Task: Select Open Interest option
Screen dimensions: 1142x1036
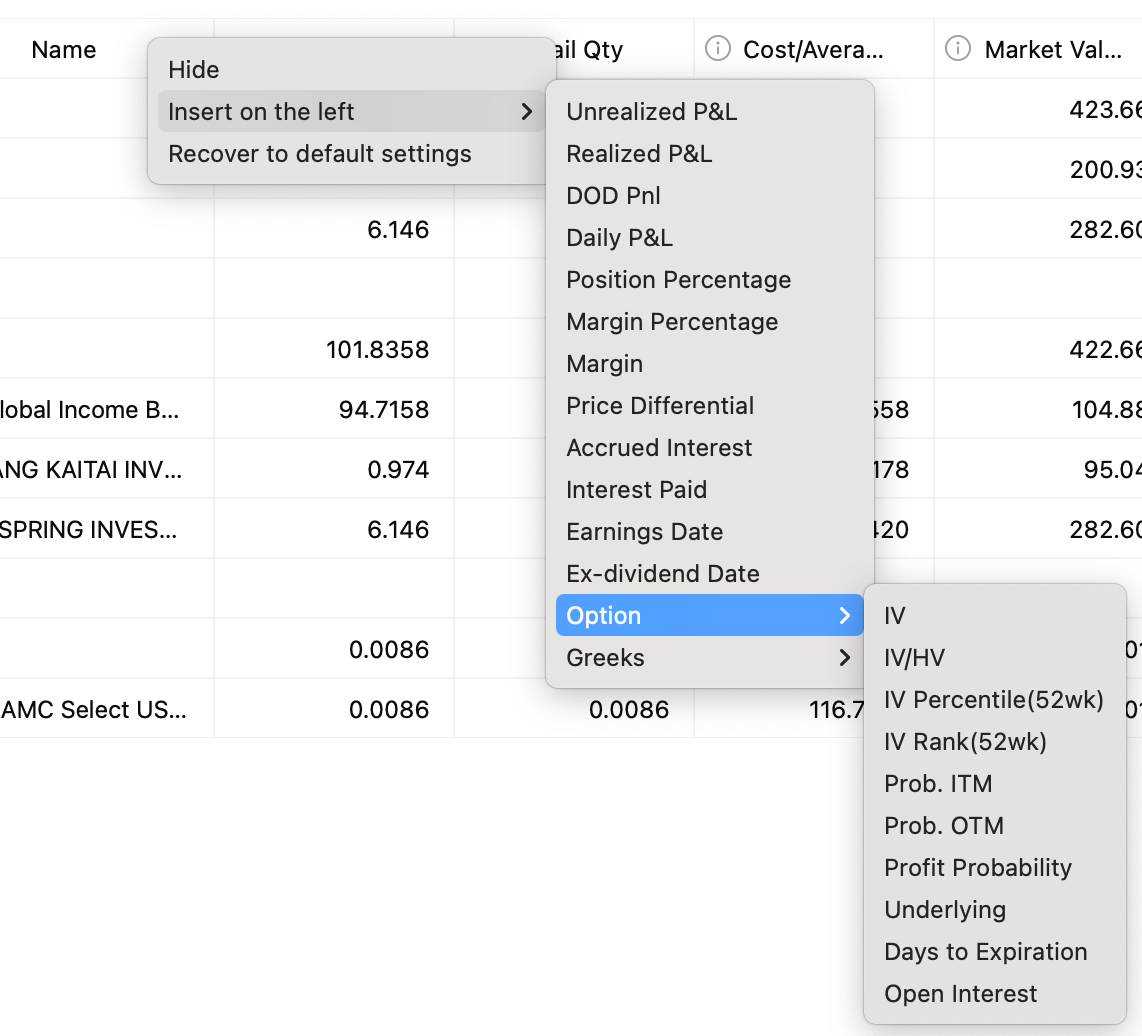Action: [x=960, y=994]
